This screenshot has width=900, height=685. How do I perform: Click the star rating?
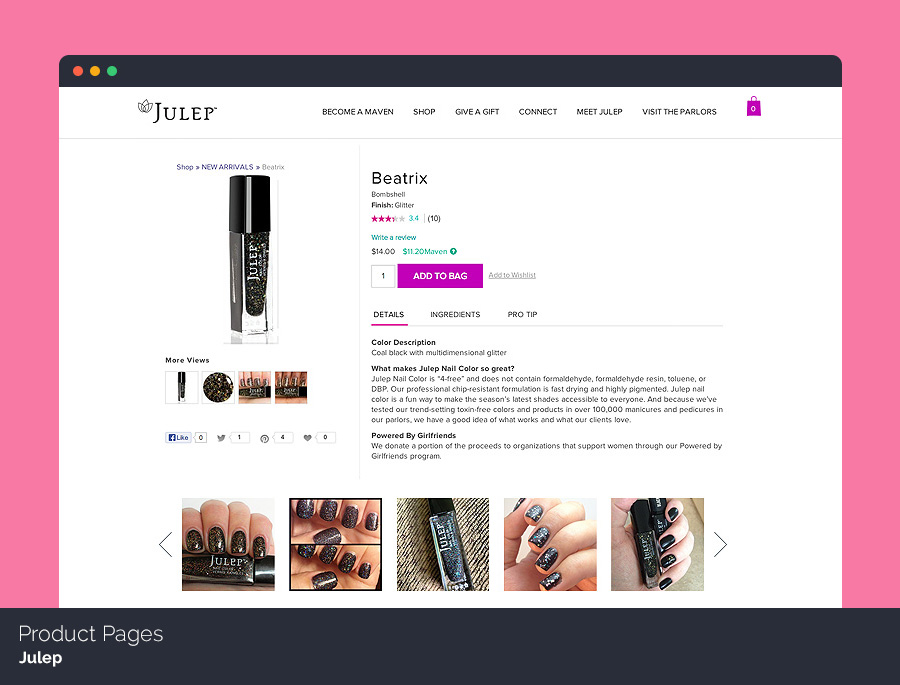click(387, 219)
